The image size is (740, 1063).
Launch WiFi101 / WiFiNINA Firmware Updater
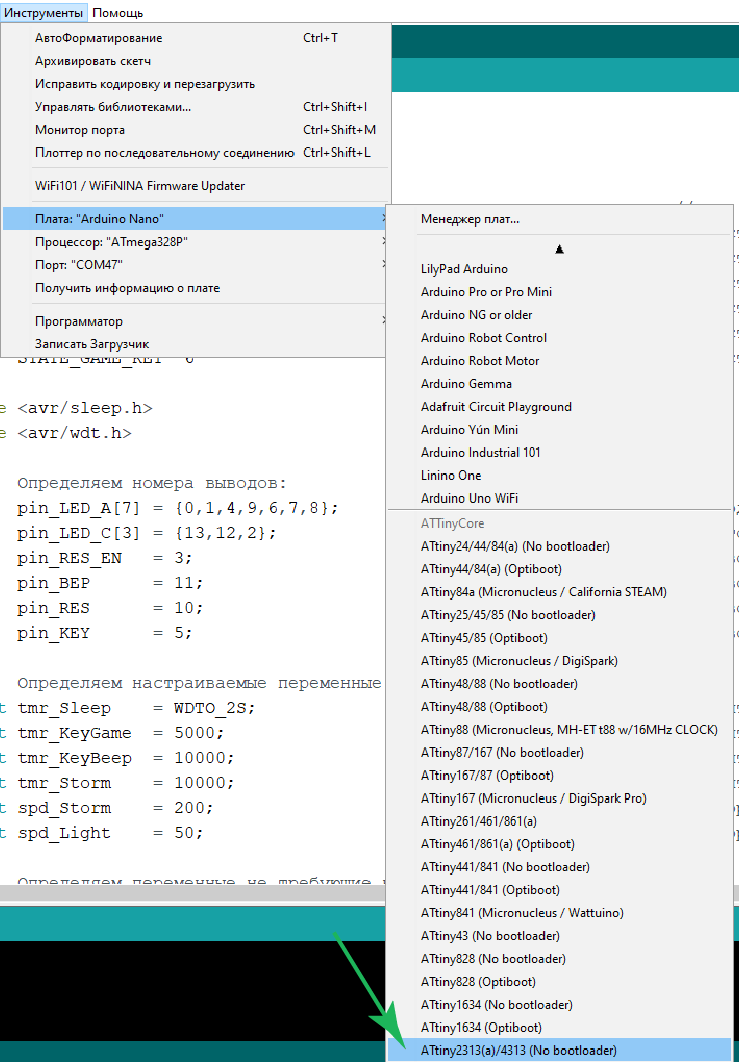point(197,186)
